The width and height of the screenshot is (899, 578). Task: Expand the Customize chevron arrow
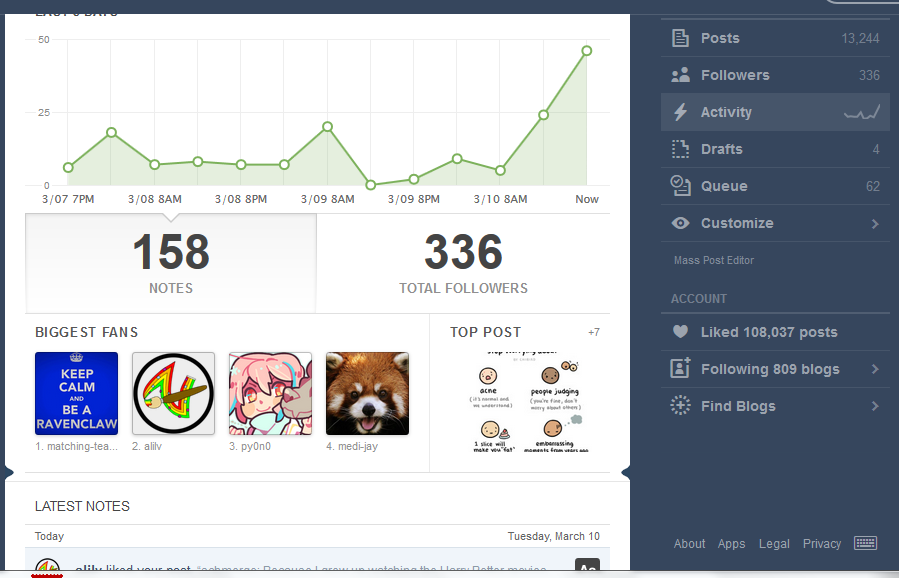(875, 224)
